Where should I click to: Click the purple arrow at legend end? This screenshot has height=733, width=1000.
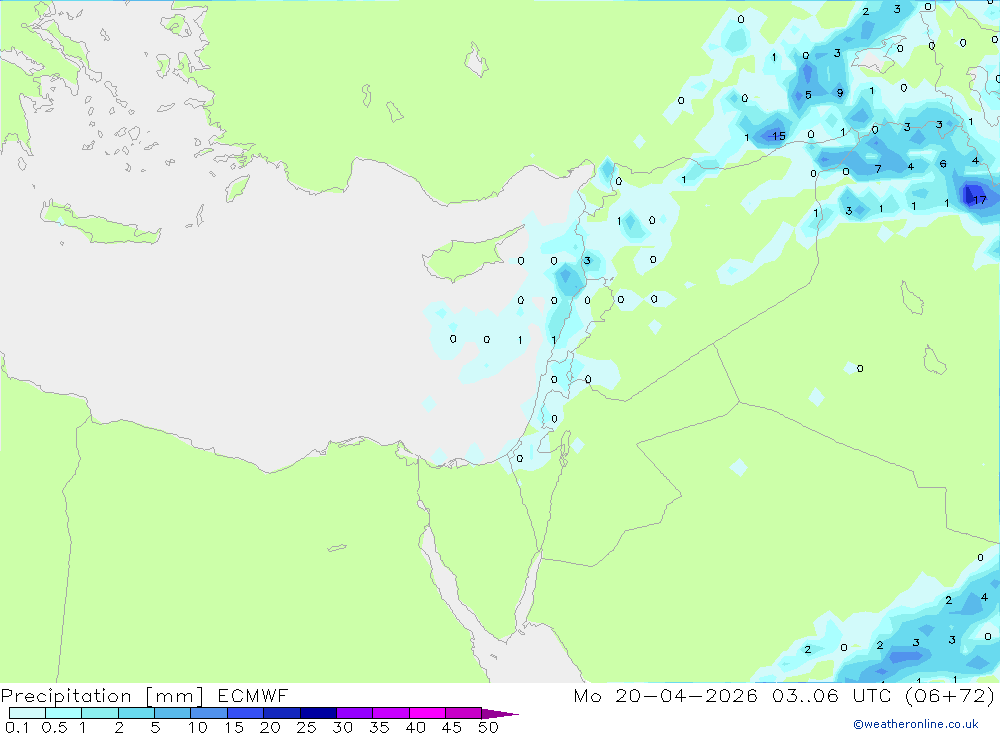coord(500,713)
